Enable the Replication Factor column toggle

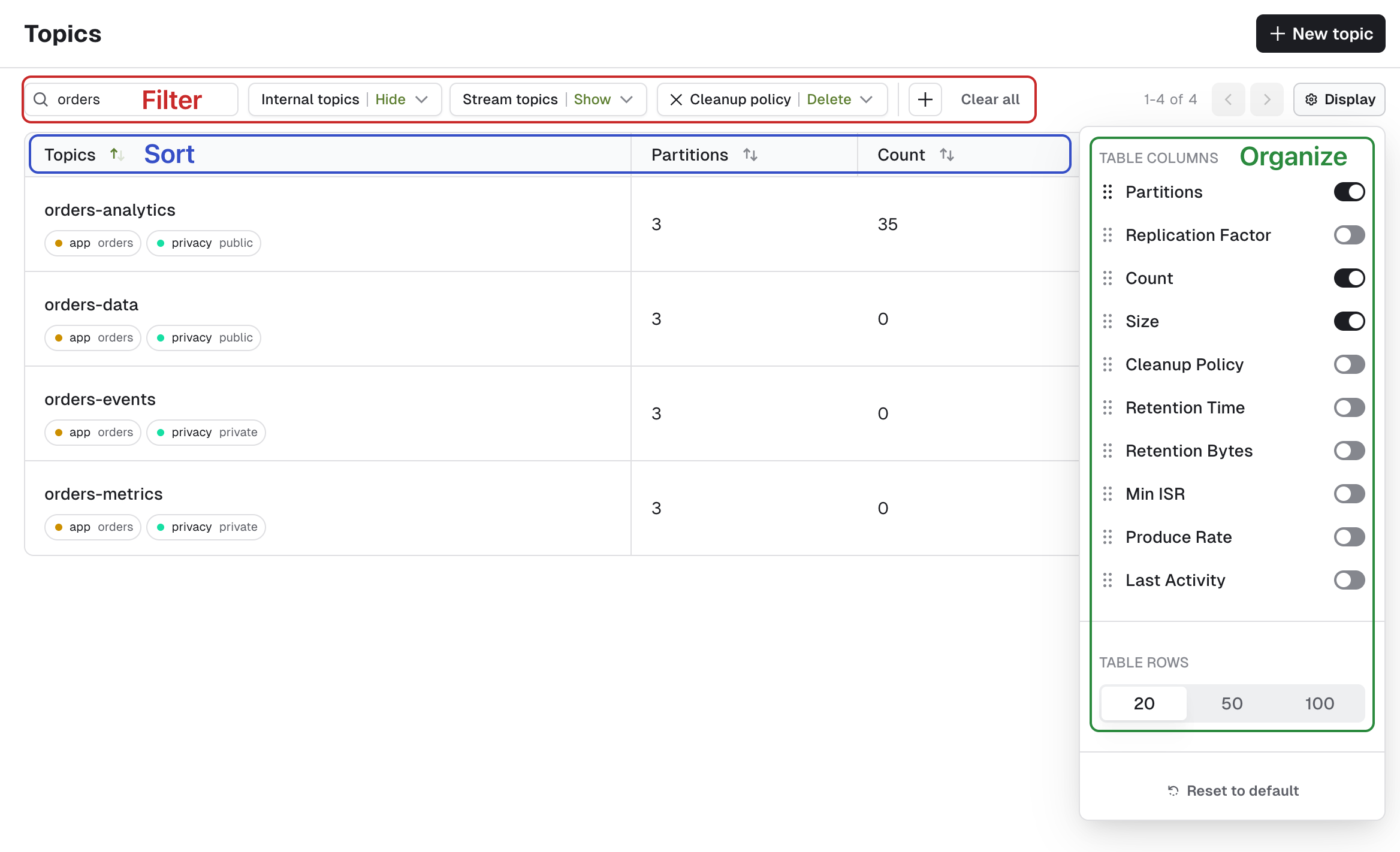[1349, 235]
